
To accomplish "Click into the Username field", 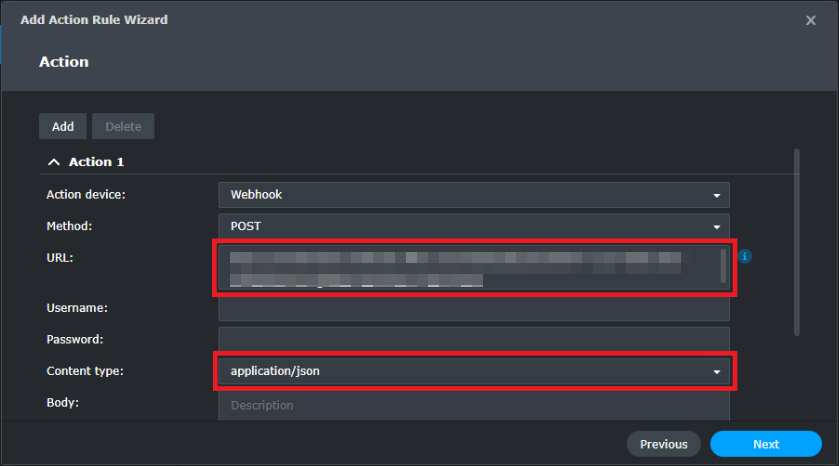I will [474, 309].
